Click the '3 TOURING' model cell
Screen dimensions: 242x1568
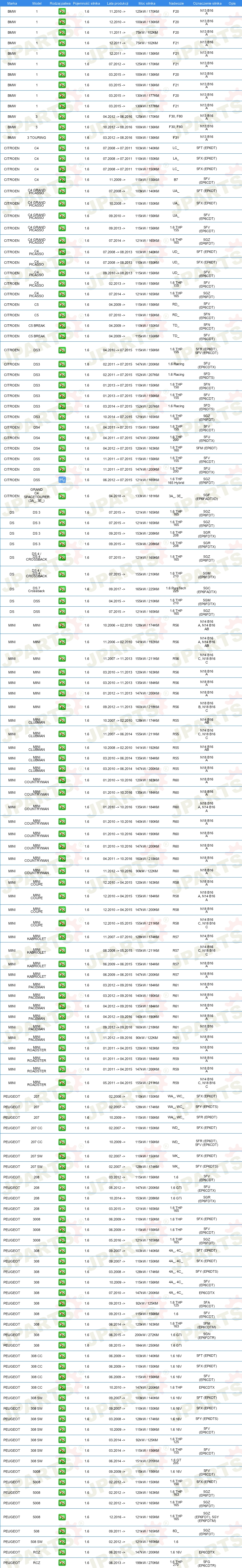(x=37, y=138)
